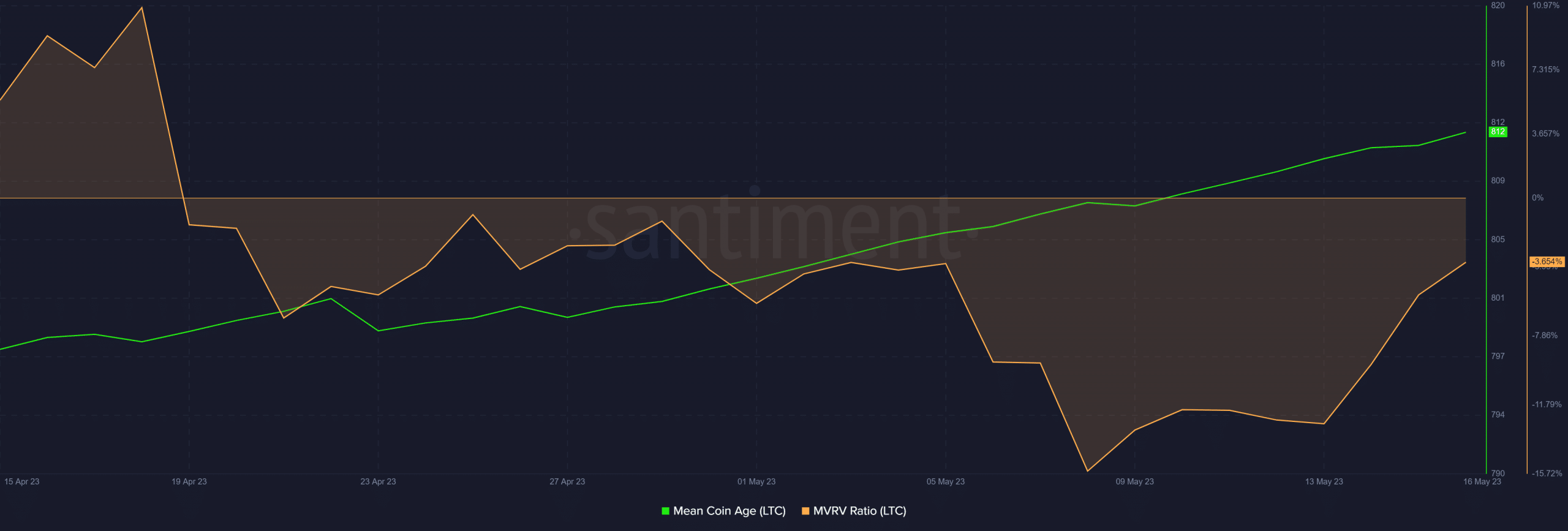Click the 13 May 23 date label
This screenshot has width=1568, height=531.
[x=1324, y=481]
